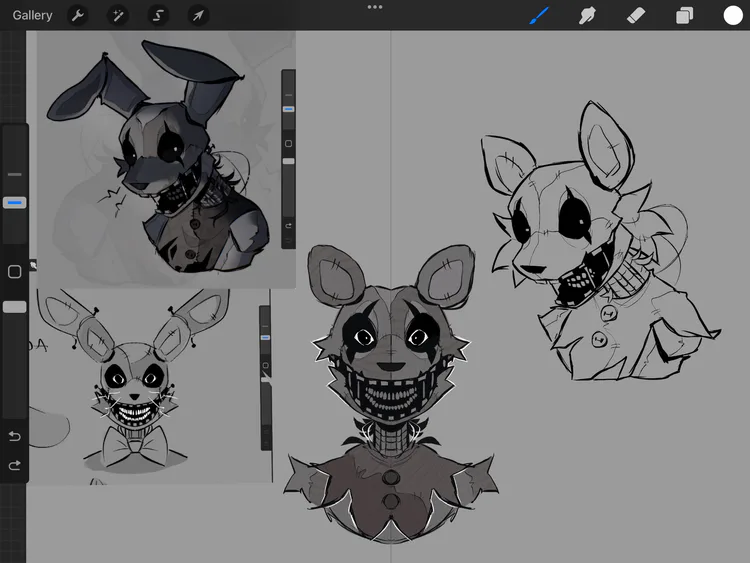Activate the Transform arrow tool
Screen dimensions: 750x563
[198, 16]
